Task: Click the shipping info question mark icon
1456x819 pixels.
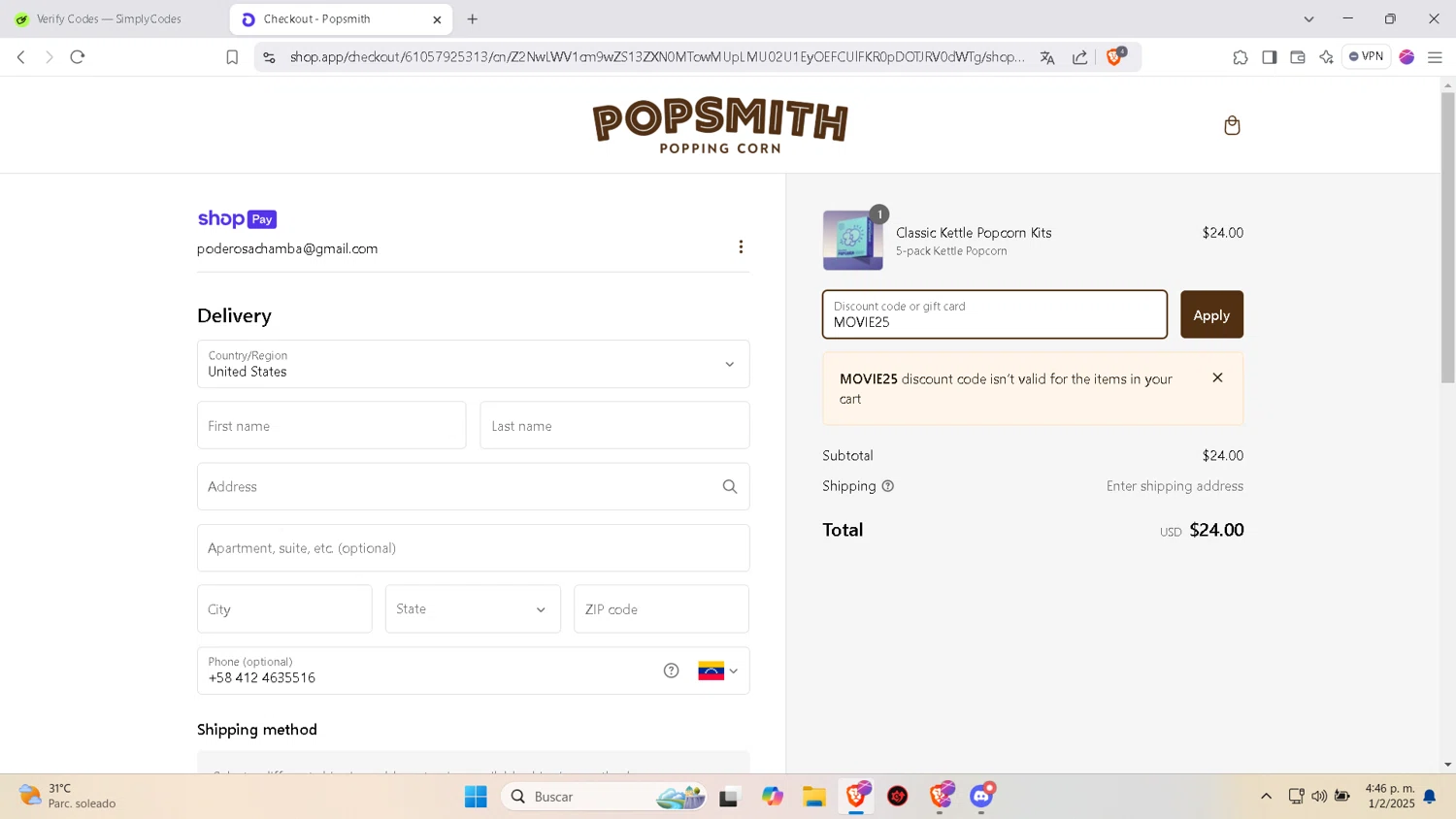Action: 887,486
